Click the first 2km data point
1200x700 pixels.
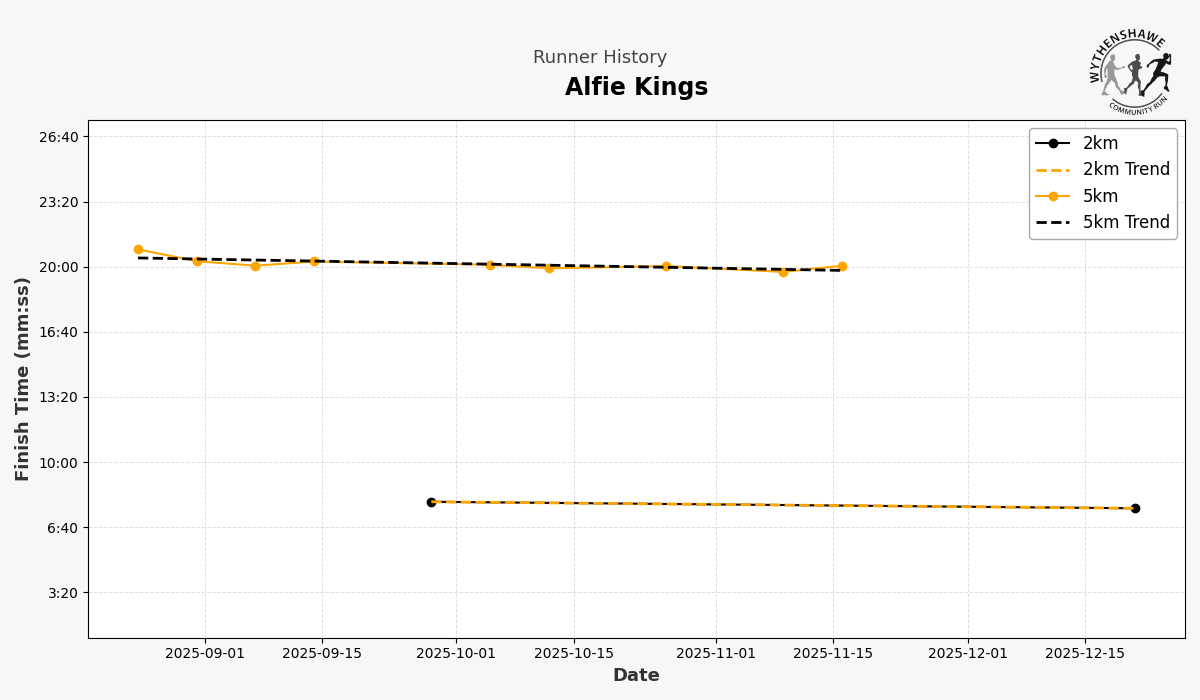[431, 502]
